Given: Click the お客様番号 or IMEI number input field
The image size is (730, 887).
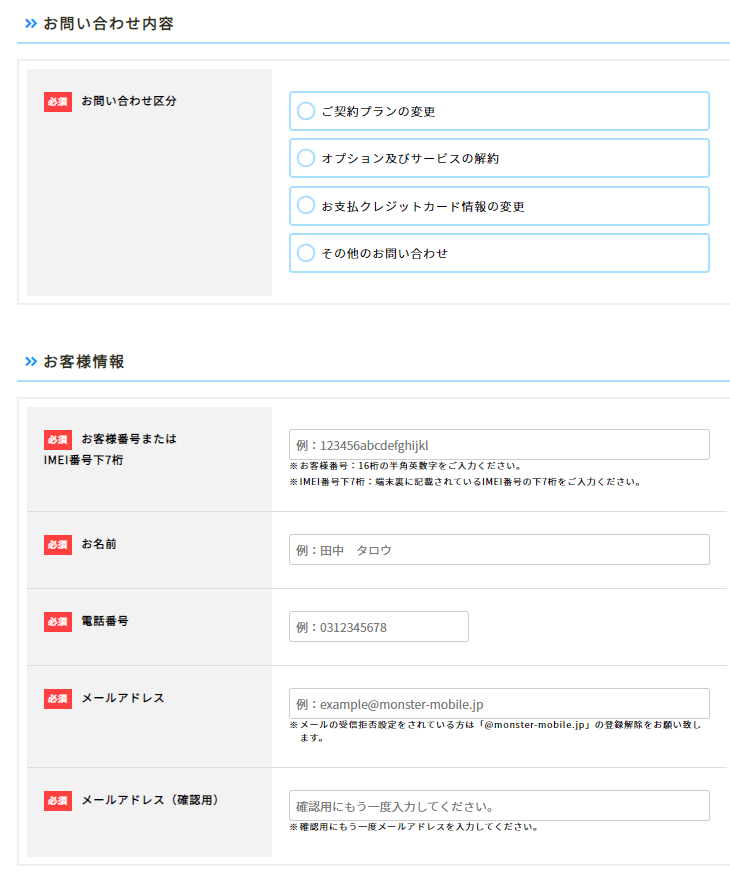Looking at the screenshot, I should [x=499, y=445].
